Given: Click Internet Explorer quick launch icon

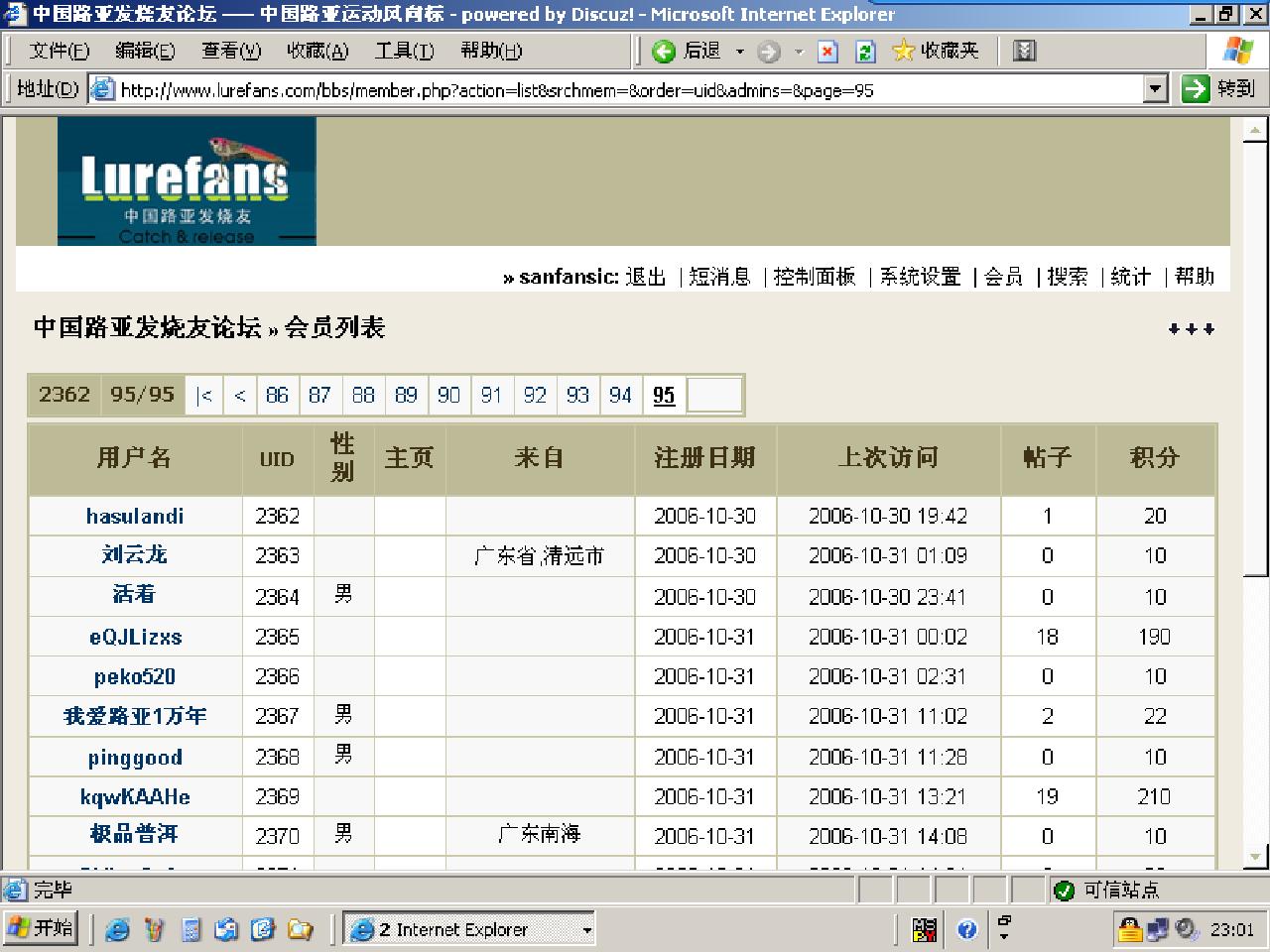Looking at the screenshot, I should [117, 929].
